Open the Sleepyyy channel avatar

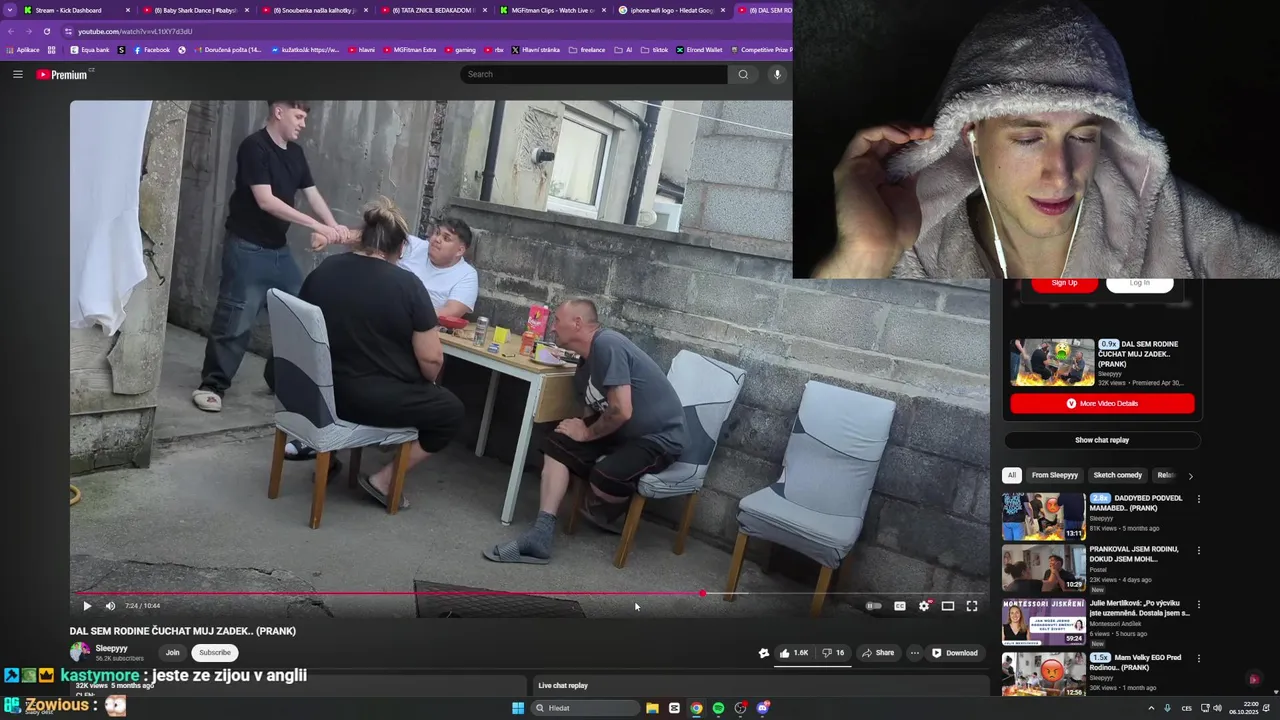[79, 652]
